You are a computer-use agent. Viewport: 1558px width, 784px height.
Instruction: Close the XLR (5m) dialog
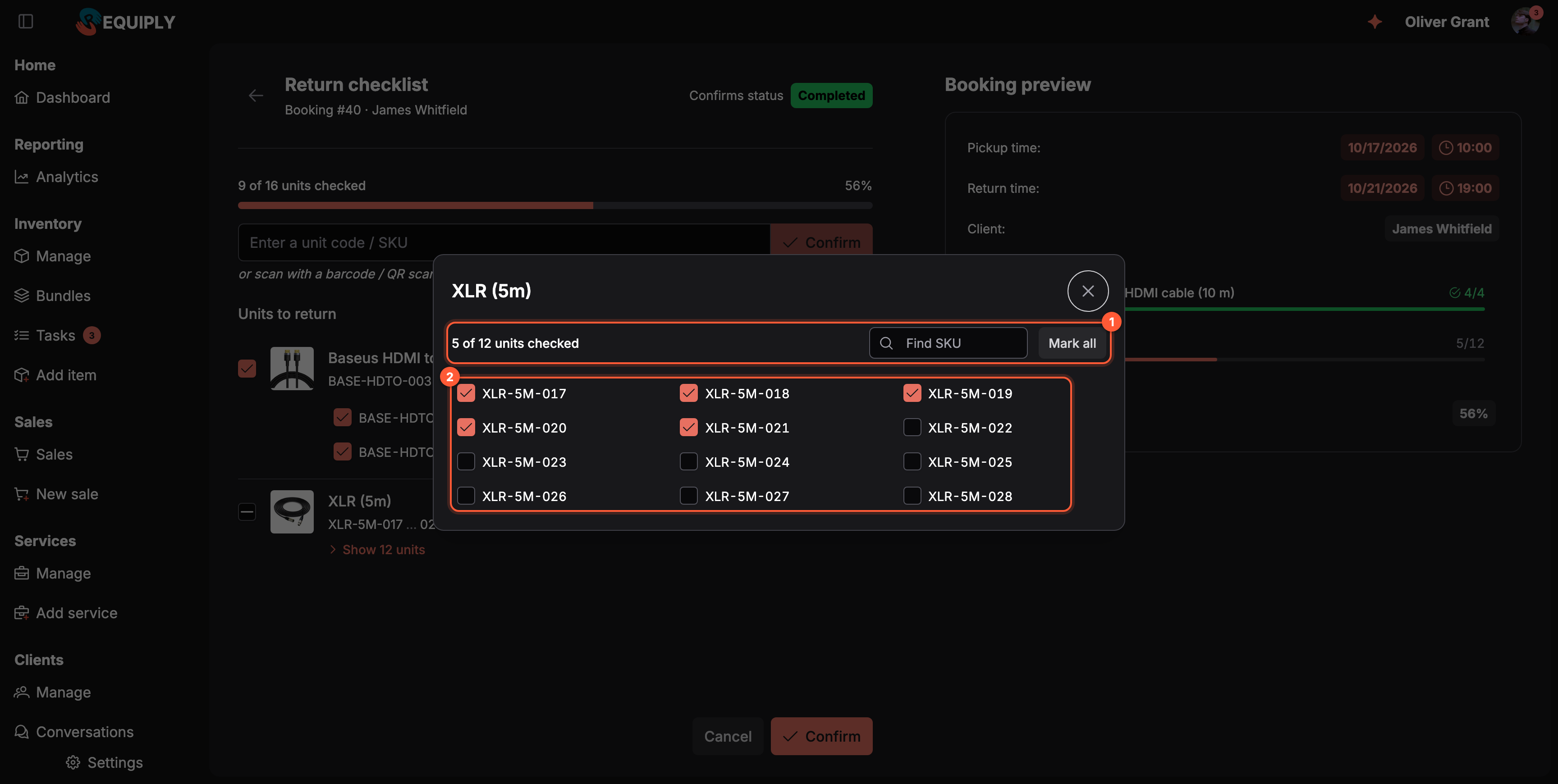(1087, 291)
